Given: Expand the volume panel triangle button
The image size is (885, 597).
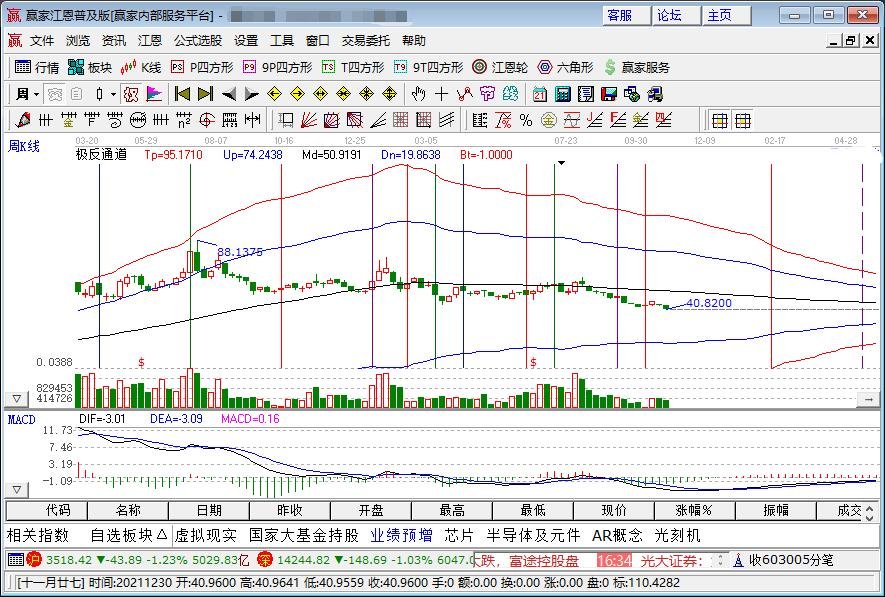Looking at the screenshot, I should (x=17, y=399).
